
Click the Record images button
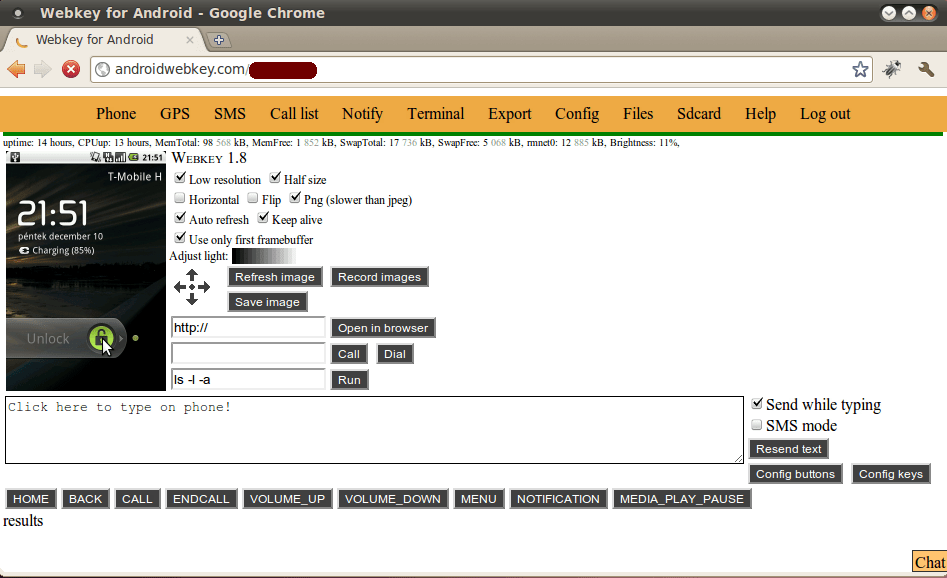379,277
